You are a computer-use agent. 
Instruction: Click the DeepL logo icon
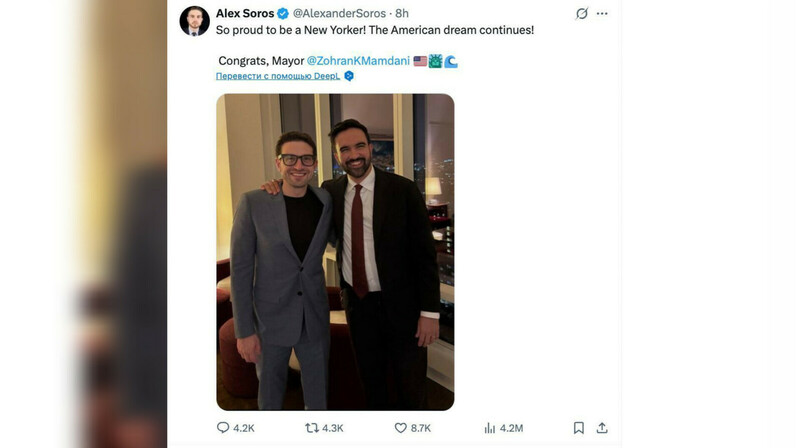[349, 76]
